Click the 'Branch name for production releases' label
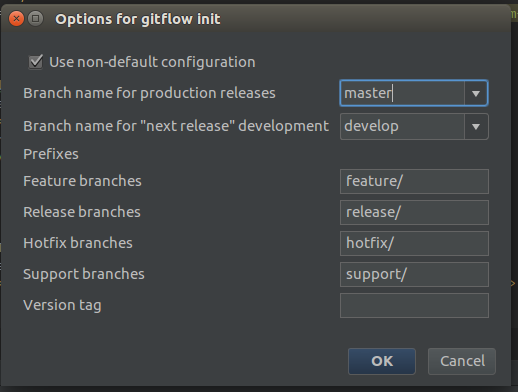518x392 pixels. pos(149,93)
